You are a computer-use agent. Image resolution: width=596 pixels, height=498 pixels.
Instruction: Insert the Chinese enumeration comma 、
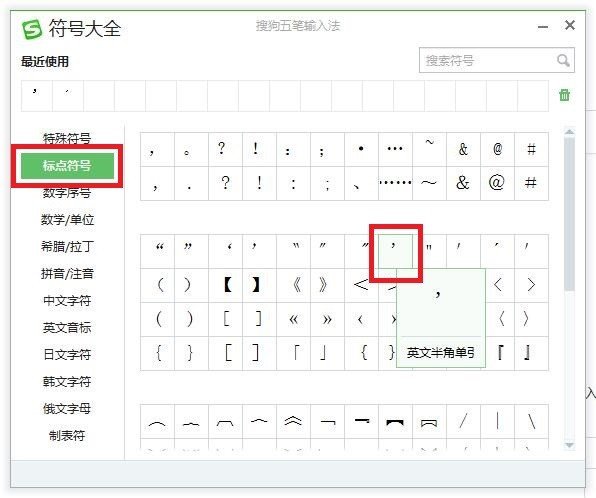click(x=361, y=183)
